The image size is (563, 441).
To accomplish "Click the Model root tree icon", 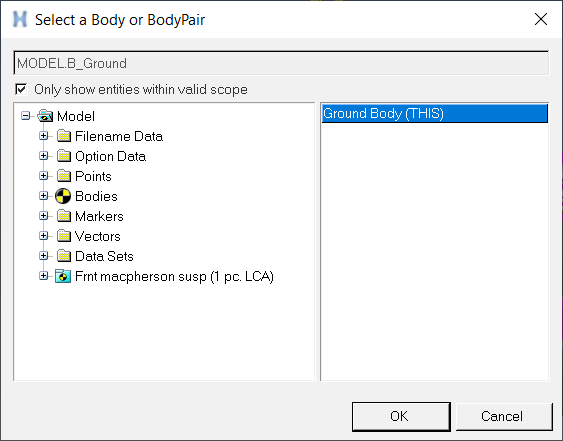I will tap(45, 116).
